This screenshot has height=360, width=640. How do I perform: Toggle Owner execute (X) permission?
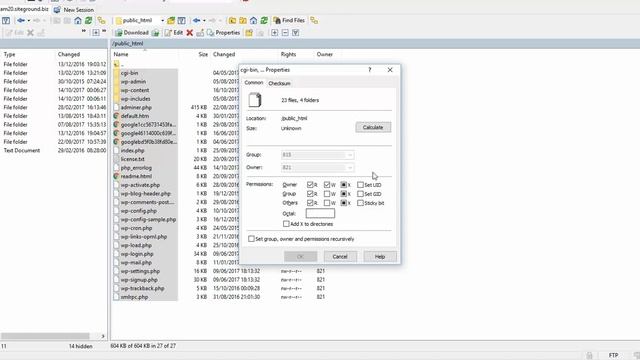coord(344,185)
